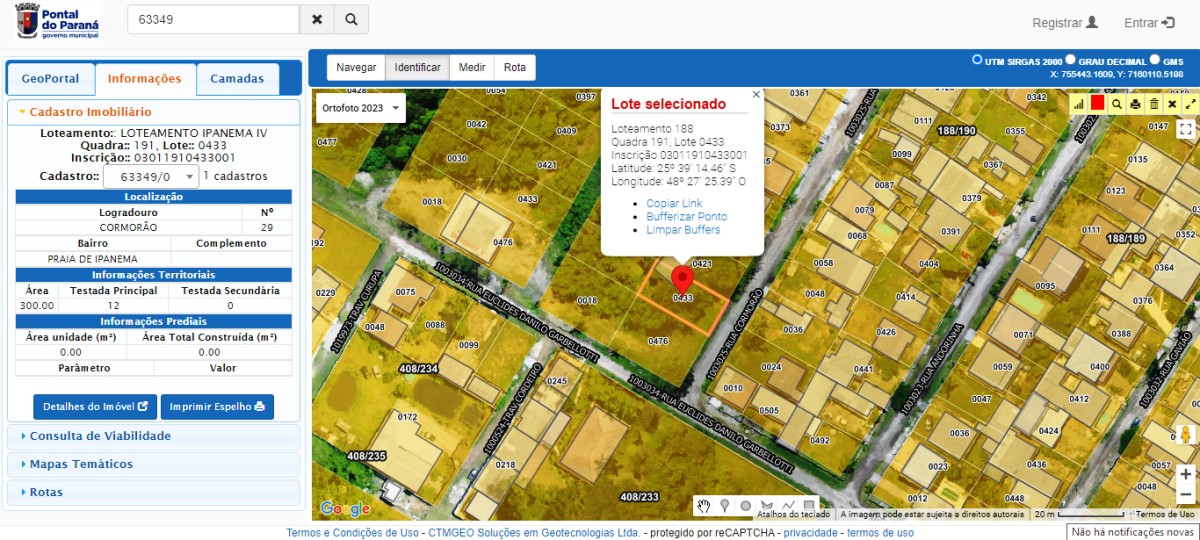Viewport: 1200px width, 540px height.
Task: Click the red map marker pin
Action: (x=682, y=279)
